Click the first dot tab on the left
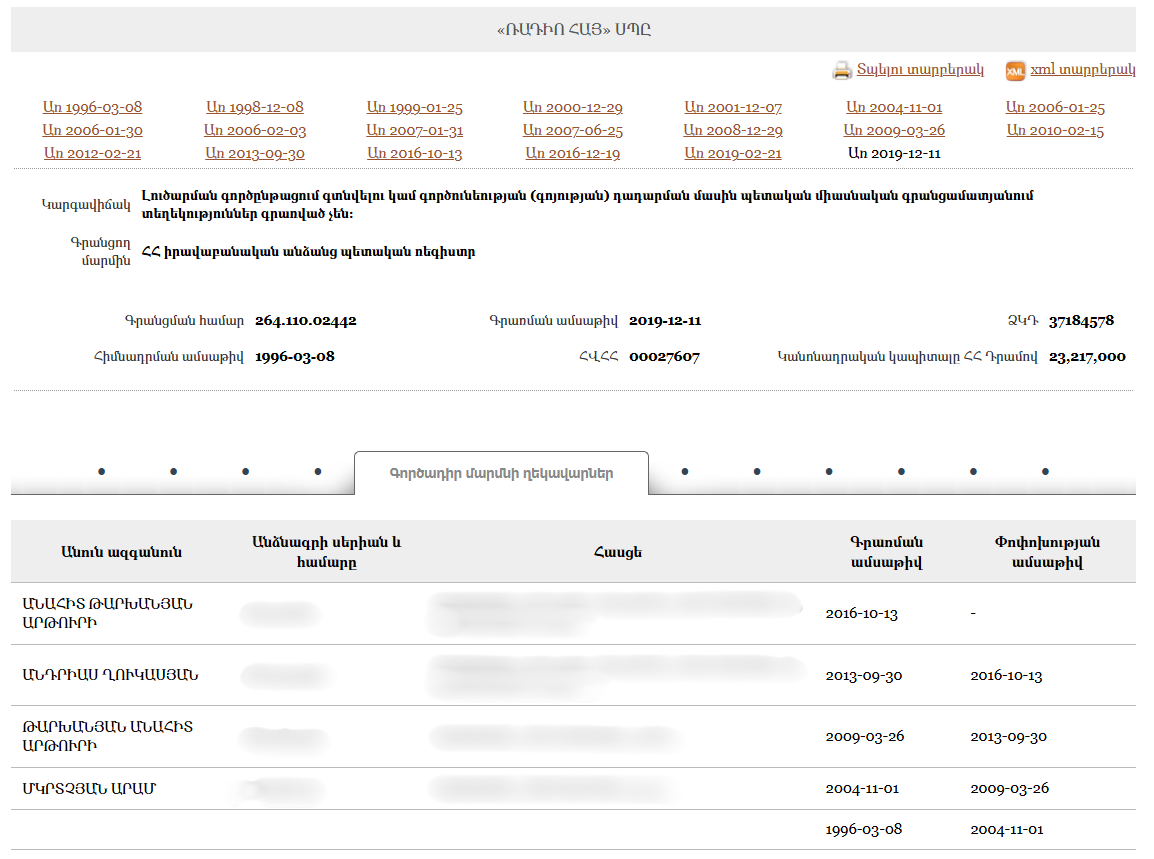1154x859 pixels. point(101,472)
